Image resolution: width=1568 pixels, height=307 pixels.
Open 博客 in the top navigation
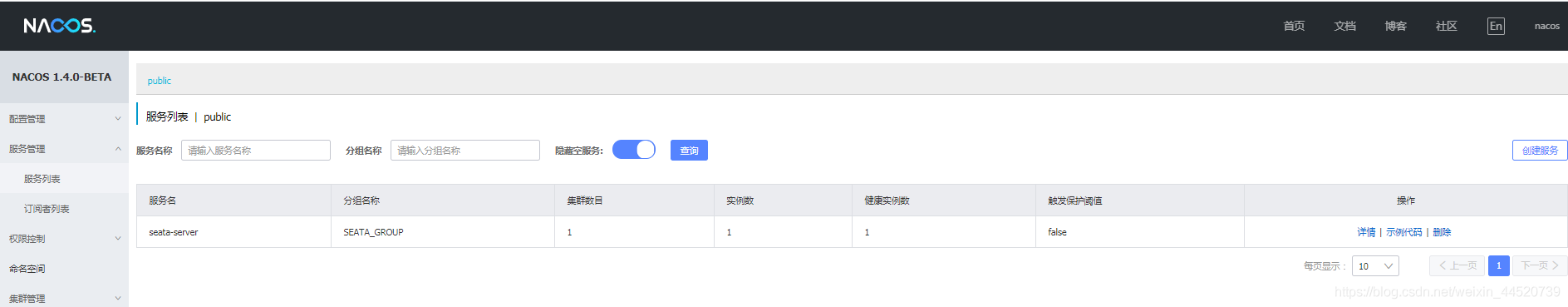click(x=1395, y=26)
